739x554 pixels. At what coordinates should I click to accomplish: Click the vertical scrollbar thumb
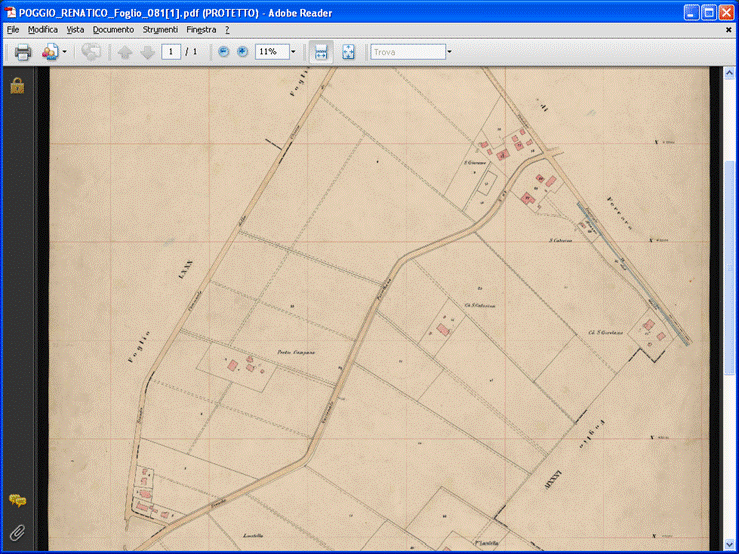click(729, 268)
